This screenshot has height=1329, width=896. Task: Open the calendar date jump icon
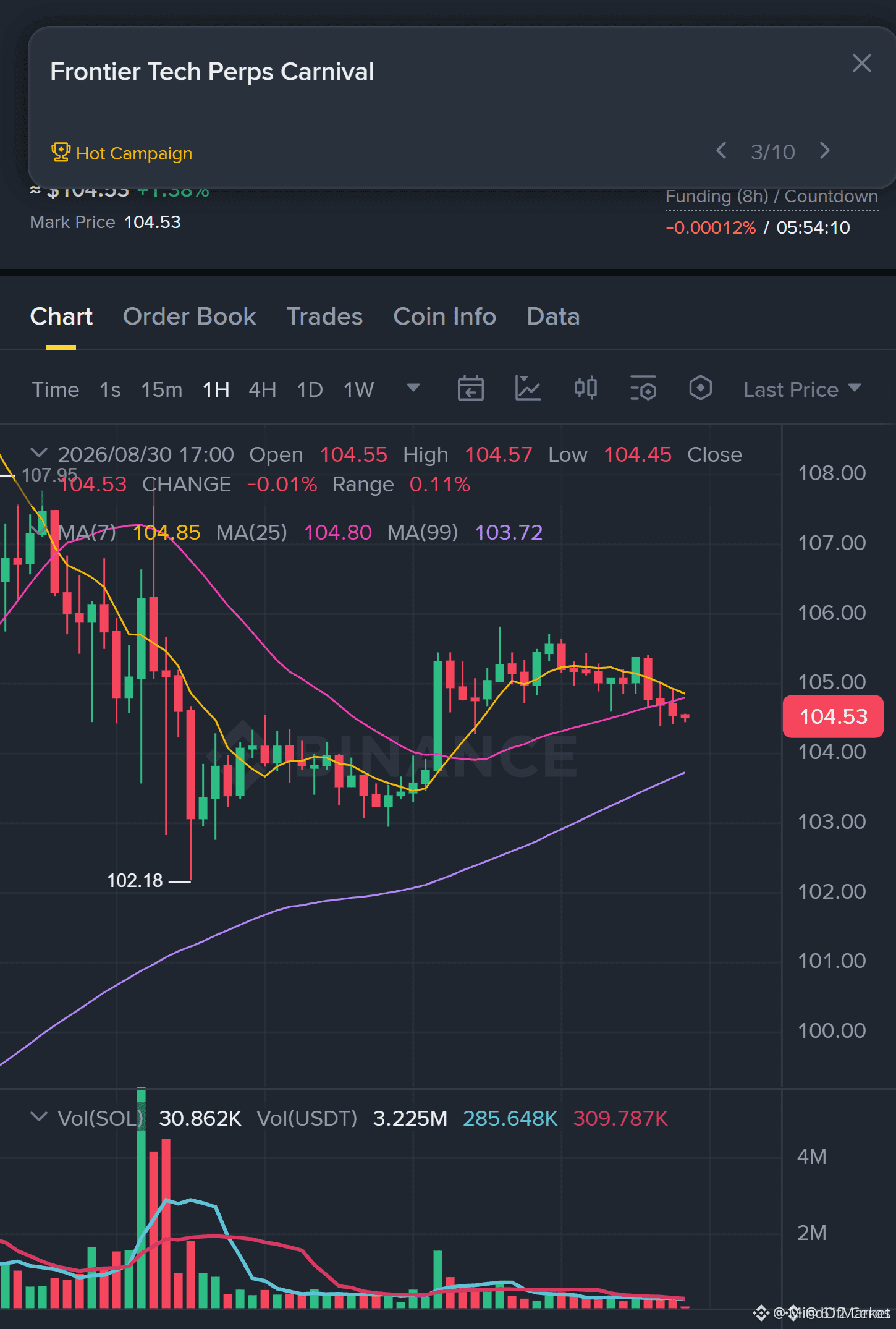(470, 389)
